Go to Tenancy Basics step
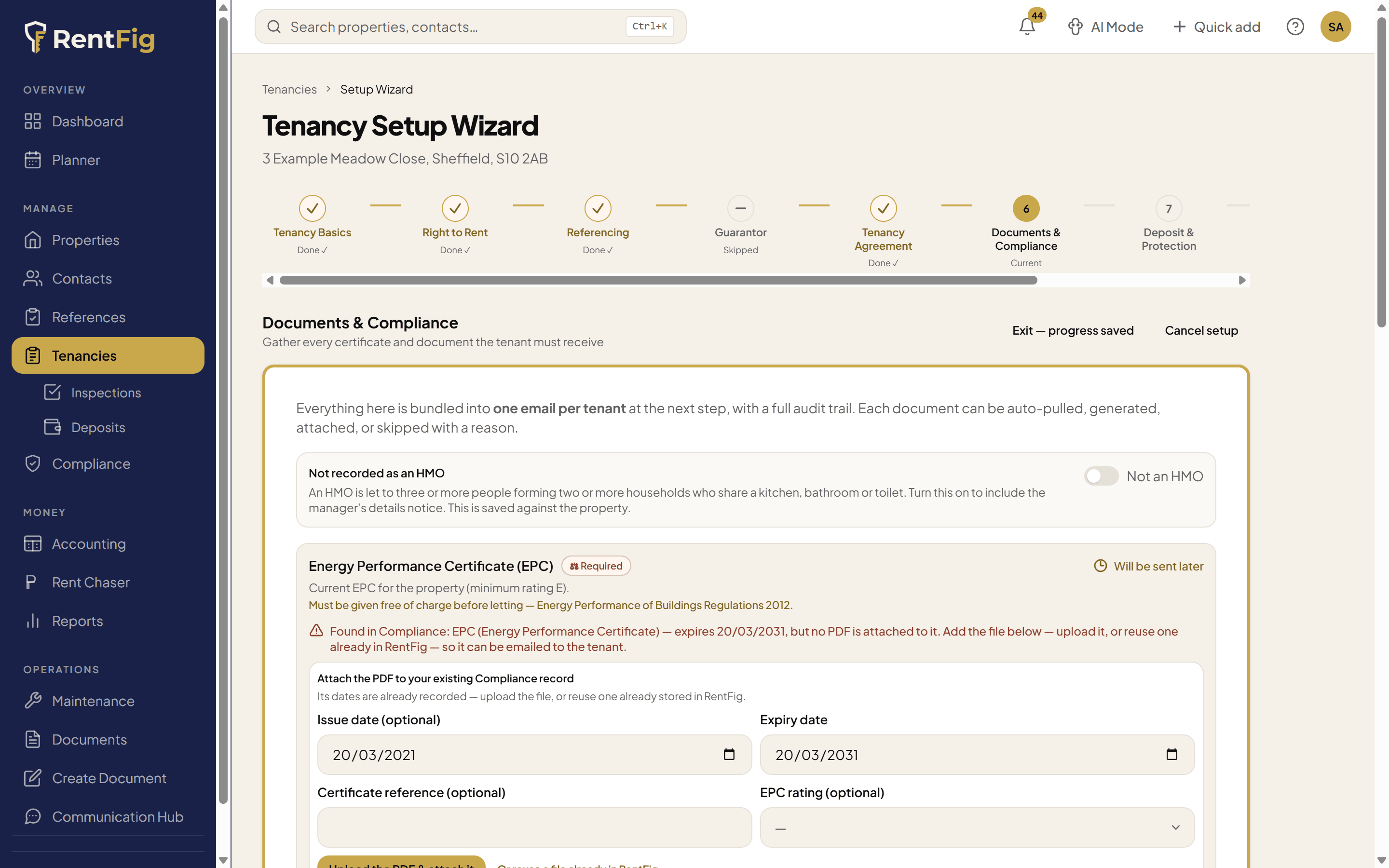1389x868 pixels. [x=312, y=224]
